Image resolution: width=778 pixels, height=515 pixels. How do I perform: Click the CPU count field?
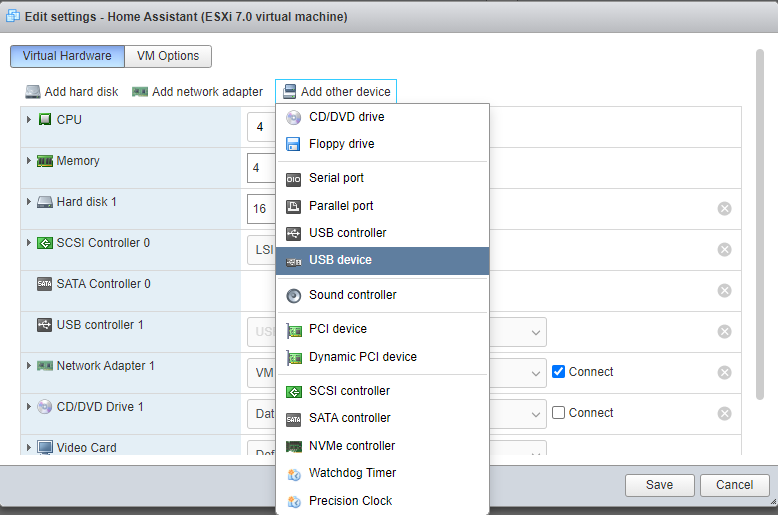(x=261, y=127)
